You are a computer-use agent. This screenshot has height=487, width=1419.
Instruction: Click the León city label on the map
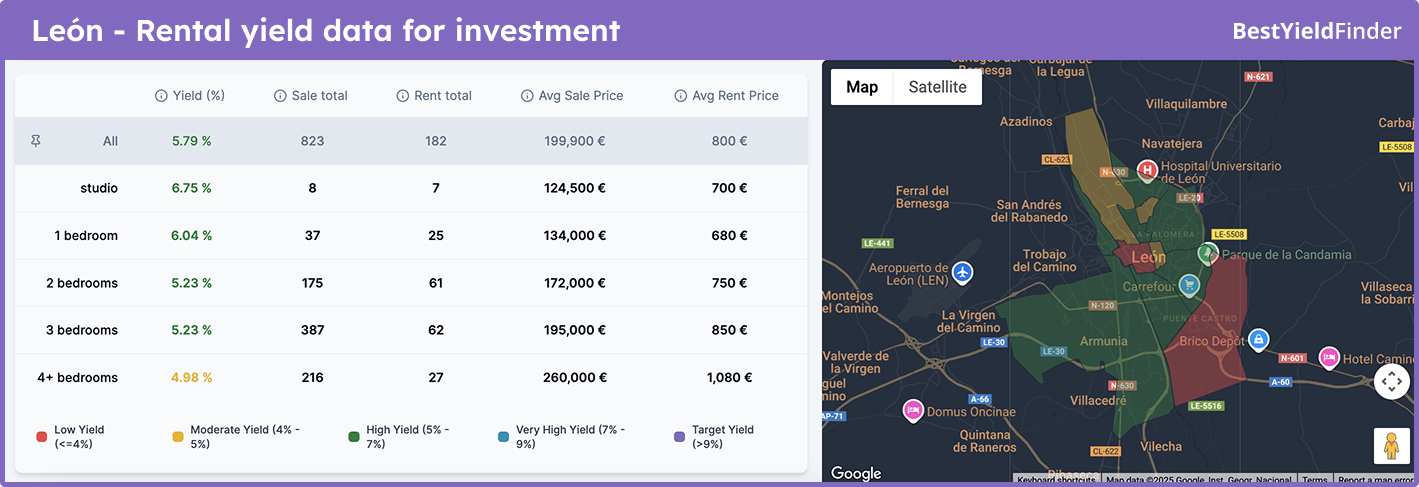(1147, 257)
